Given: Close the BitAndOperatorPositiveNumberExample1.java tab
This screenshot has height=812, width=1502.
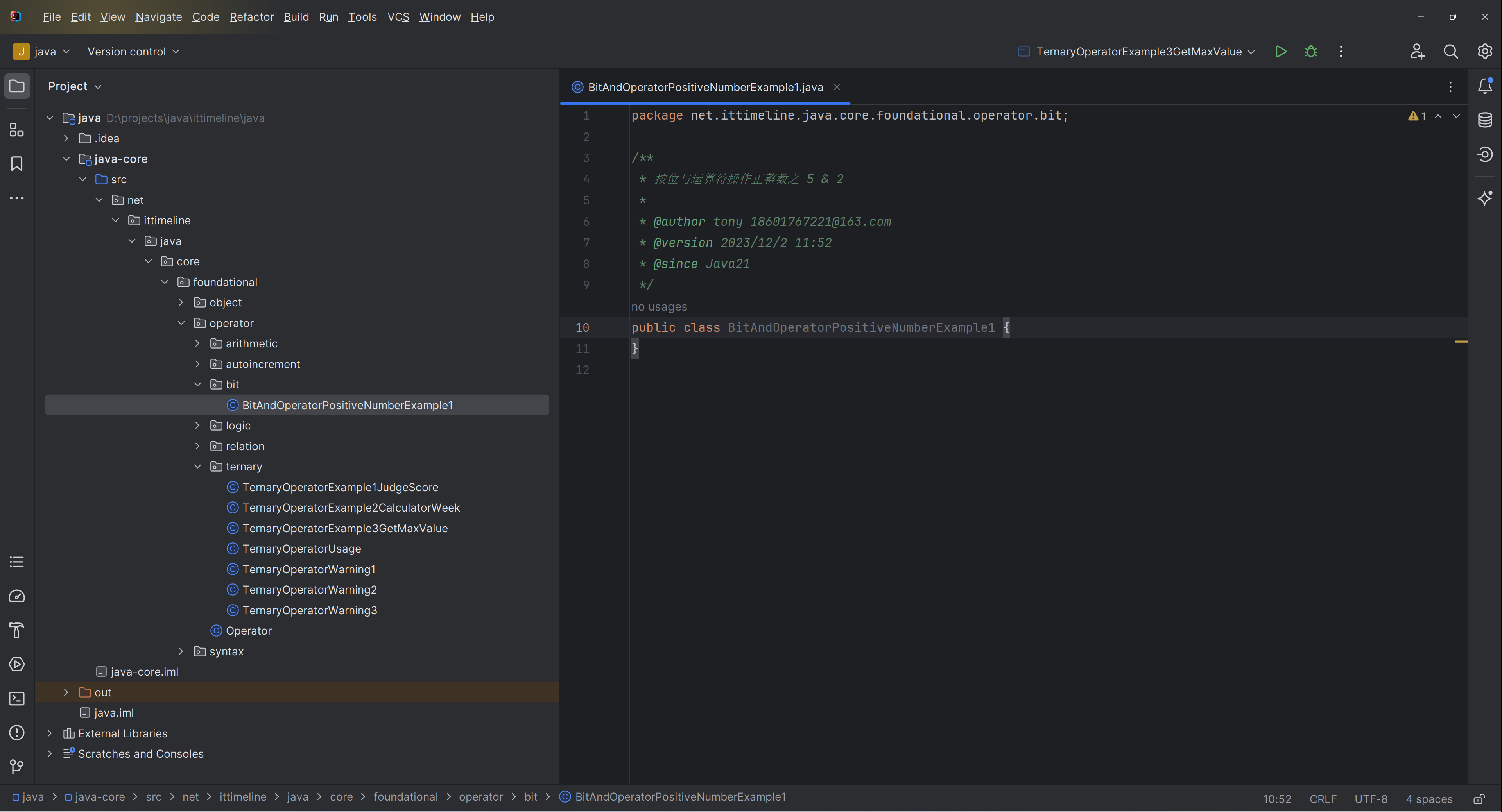Looking at the screenshot, I should click(x=837, y=87).
